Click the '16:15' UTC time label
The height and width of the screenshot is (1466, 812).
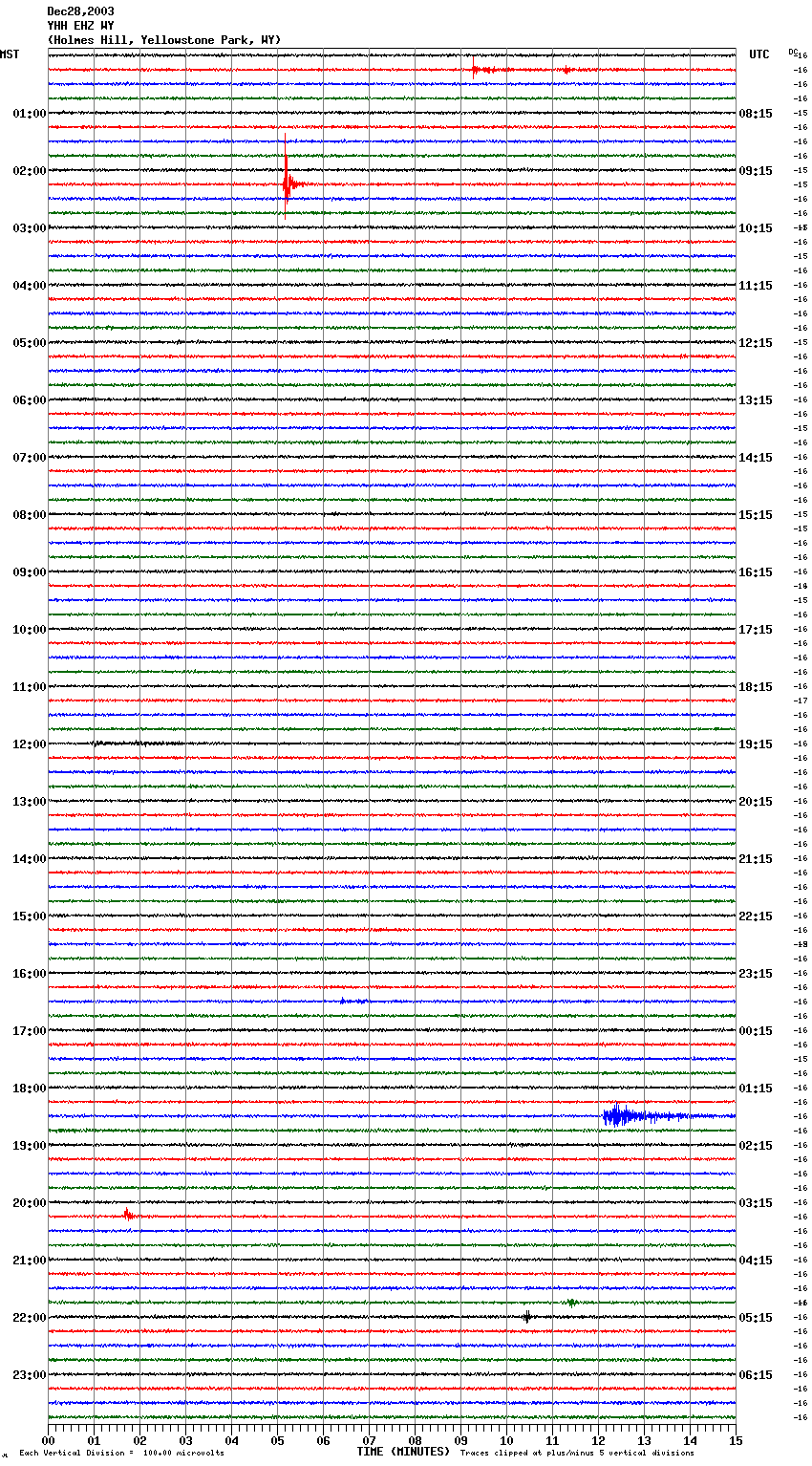click(x=756, y=572)
